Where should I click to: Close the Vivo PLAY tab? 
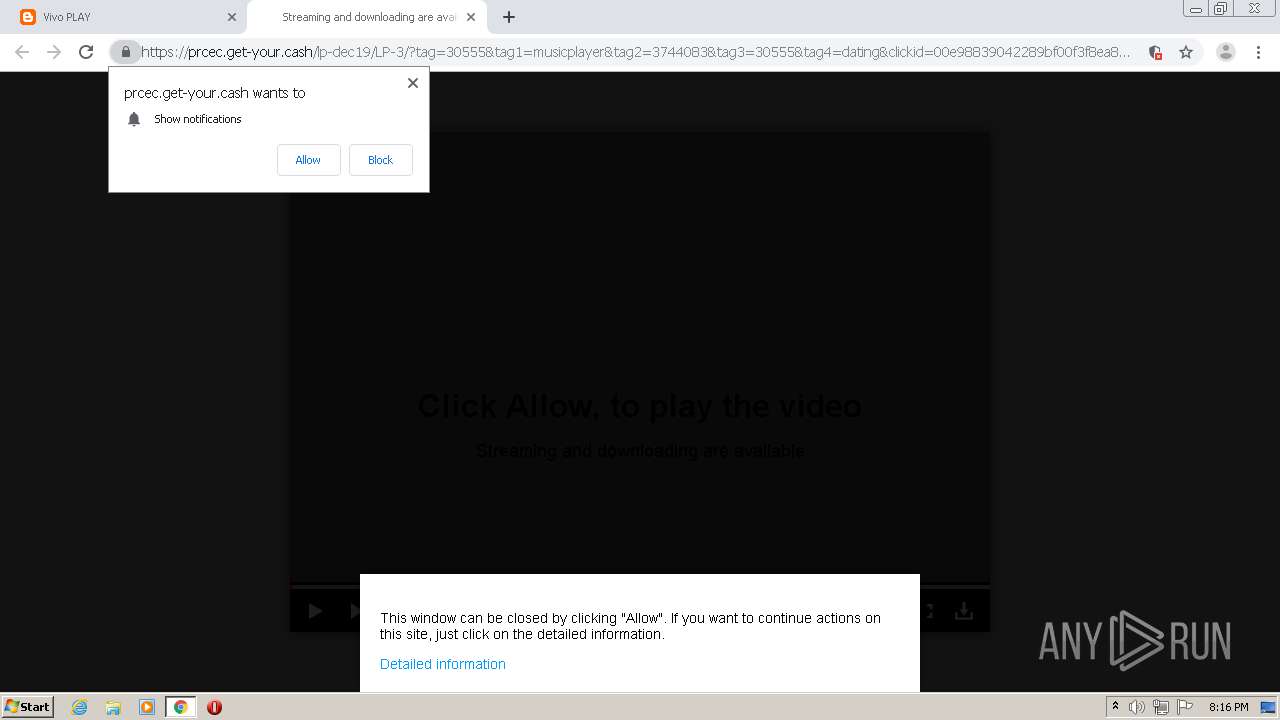[231, 17]
